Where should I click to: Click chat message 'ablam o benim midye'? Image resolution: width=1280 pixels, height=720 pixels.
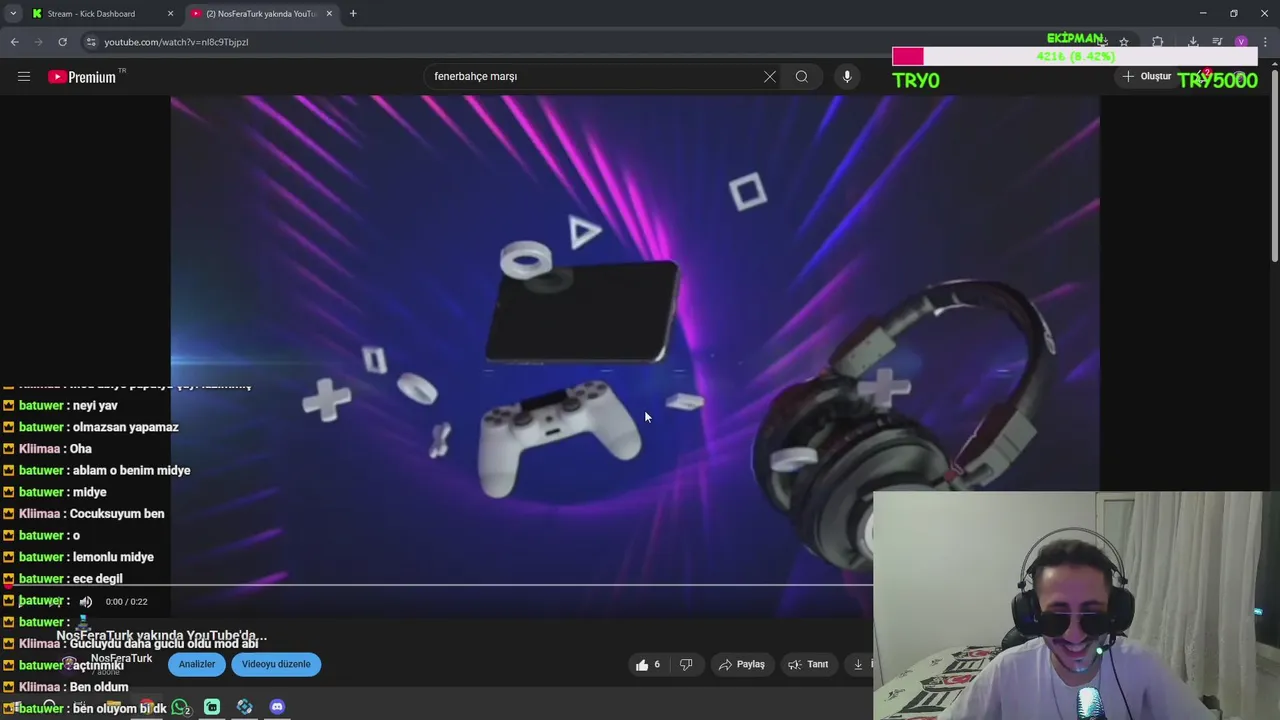point(131,470)
